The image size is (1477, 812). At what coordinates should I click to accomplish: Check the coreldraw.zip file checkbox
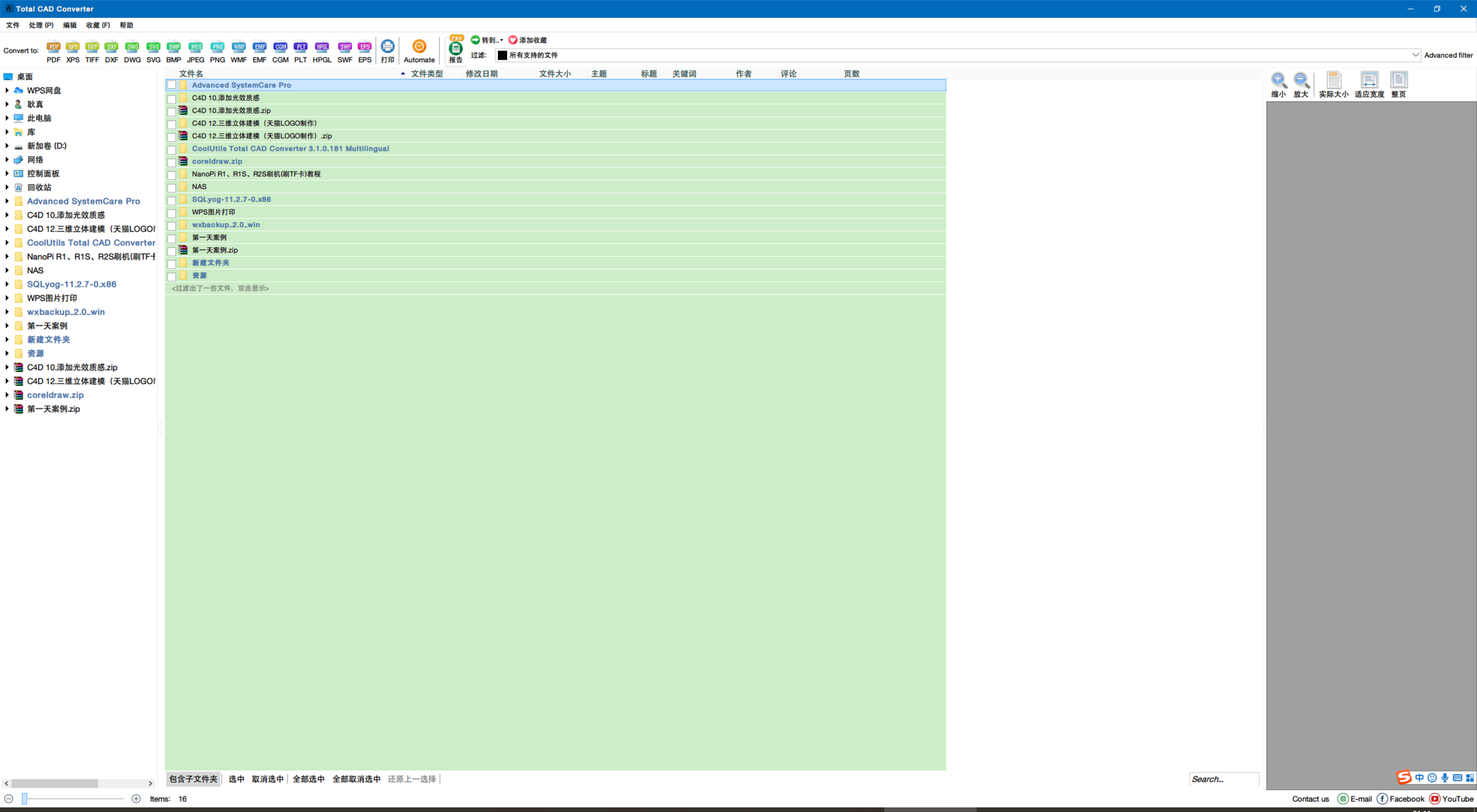[x=172, y=162]
